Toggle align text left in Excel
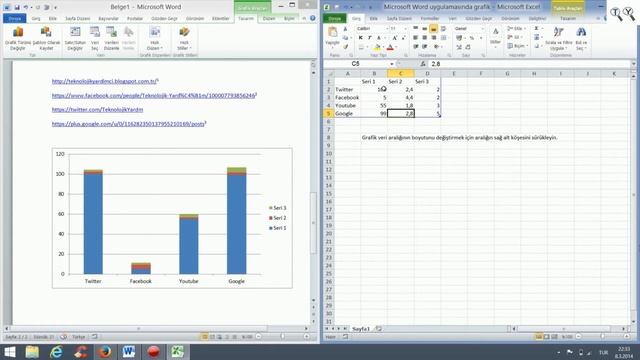The image size is (640, 360). pyautogui.click(x=416, y=38)
